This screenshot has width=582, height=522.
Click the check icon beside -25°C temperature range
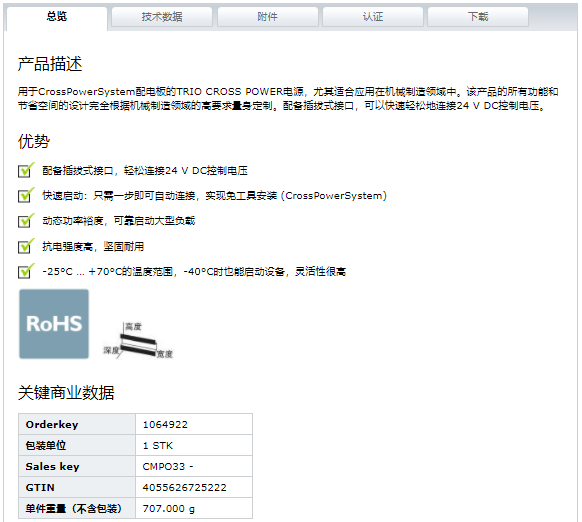(26, 271)
